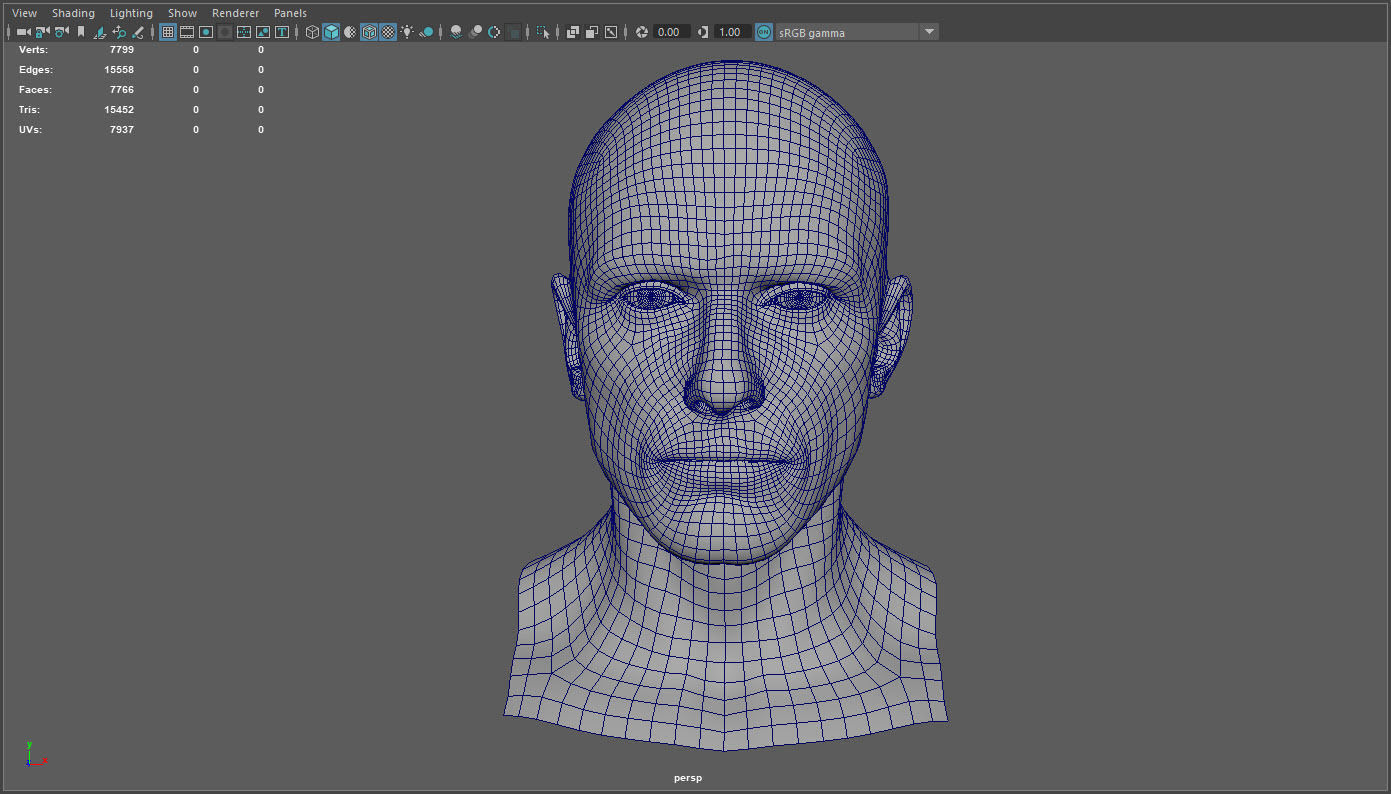The image size is (1391, 794).
Task: Toggle the Motion Blur icon
Action: click(x=475, y=32)
